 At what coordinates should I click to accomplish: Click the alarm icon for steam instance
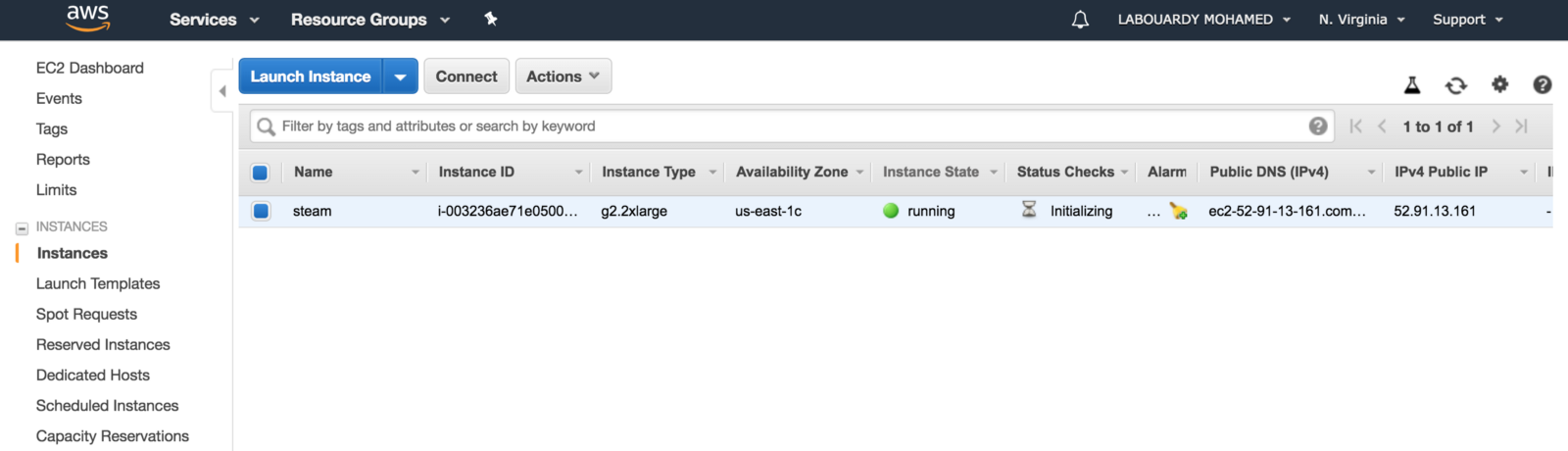coord(1178,211)
